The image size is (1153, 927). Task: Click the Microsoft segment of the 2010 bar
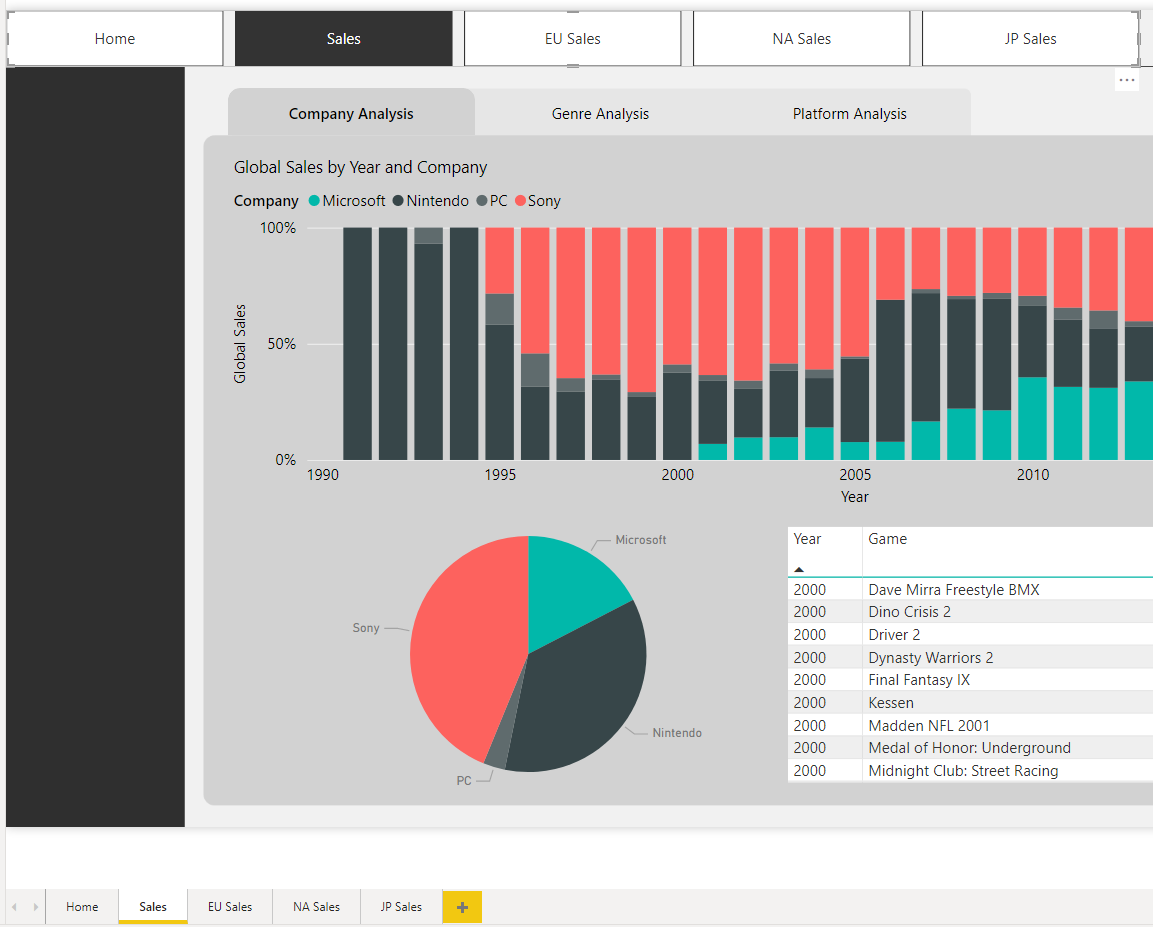coord(1032,418)
